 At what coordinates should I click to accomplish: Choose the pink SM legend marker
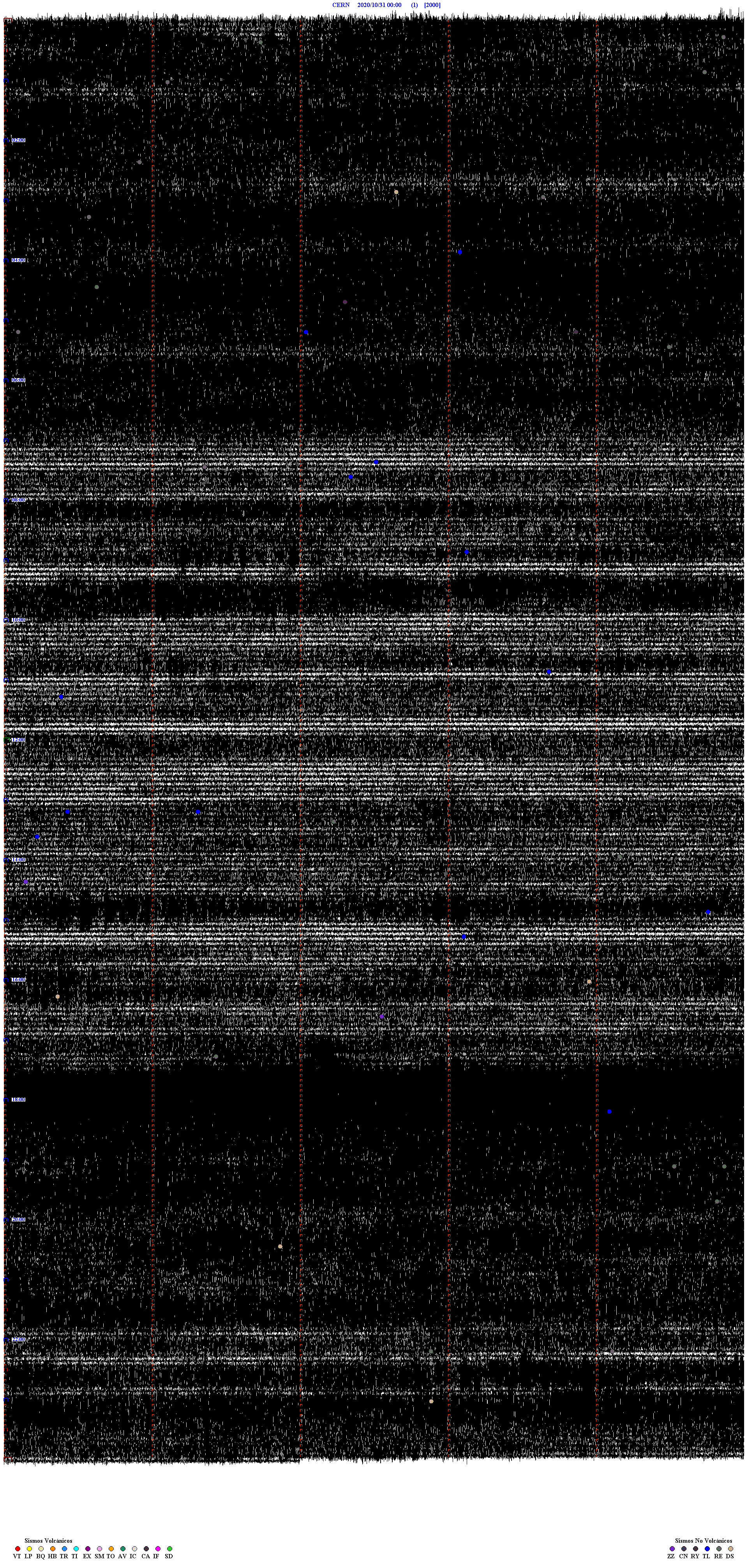click(99, 1549)
